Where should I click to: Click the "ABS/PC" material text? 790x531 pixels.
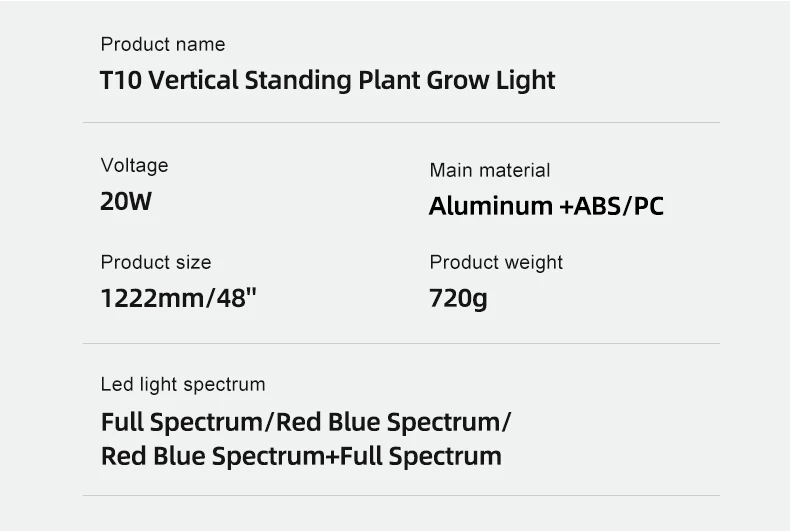coord(618,207)
